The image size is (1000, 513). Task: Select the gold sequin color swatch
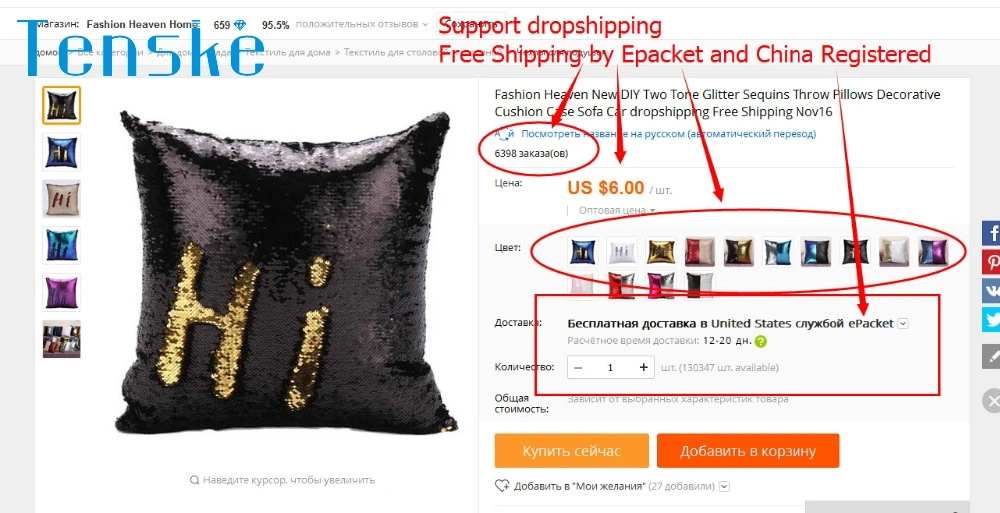pos(661,251)
